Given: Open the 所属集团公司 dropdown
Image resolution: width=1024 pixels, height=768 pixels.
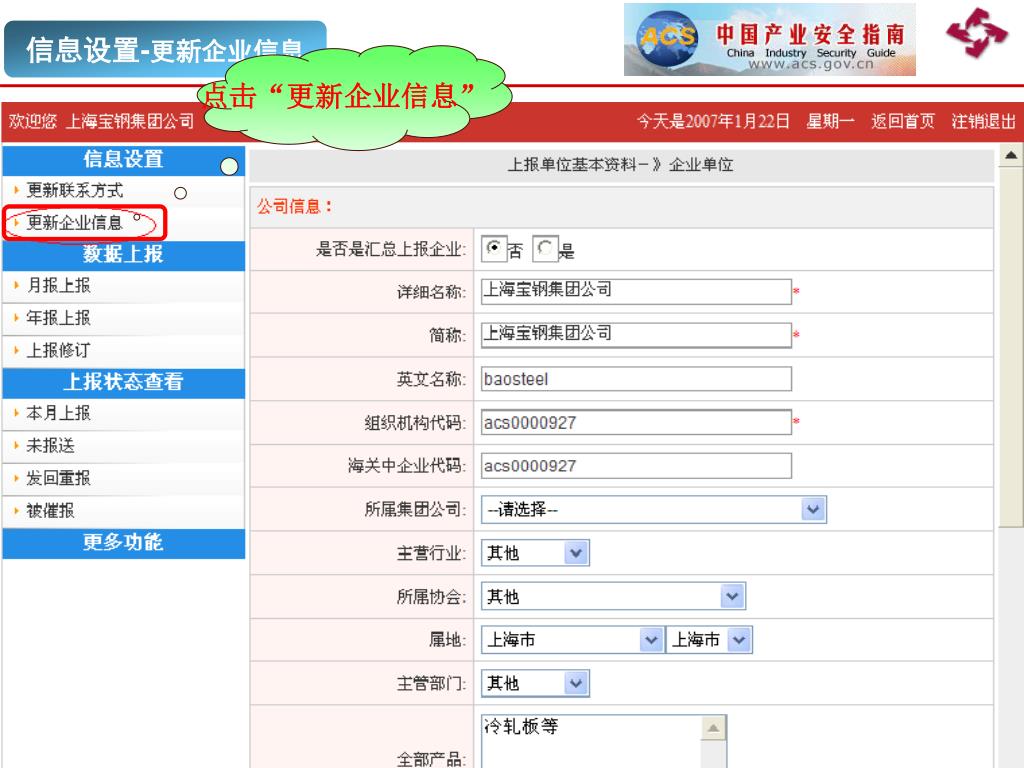Looking at the screenshot, I should pyautogui.click(x=654, y=509).
